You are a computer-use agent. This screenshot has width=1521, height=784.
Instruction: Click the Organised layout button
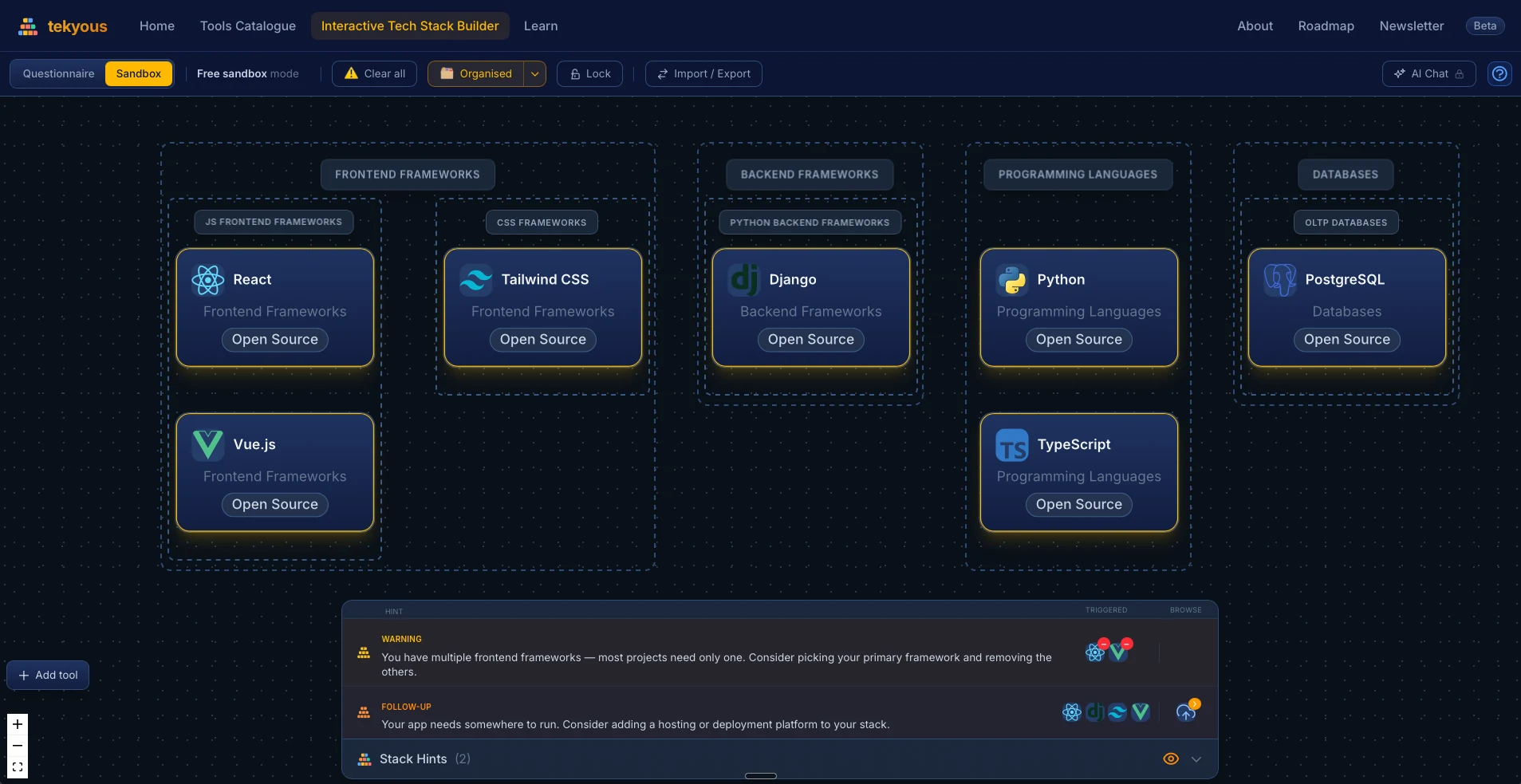click(476, 73)
